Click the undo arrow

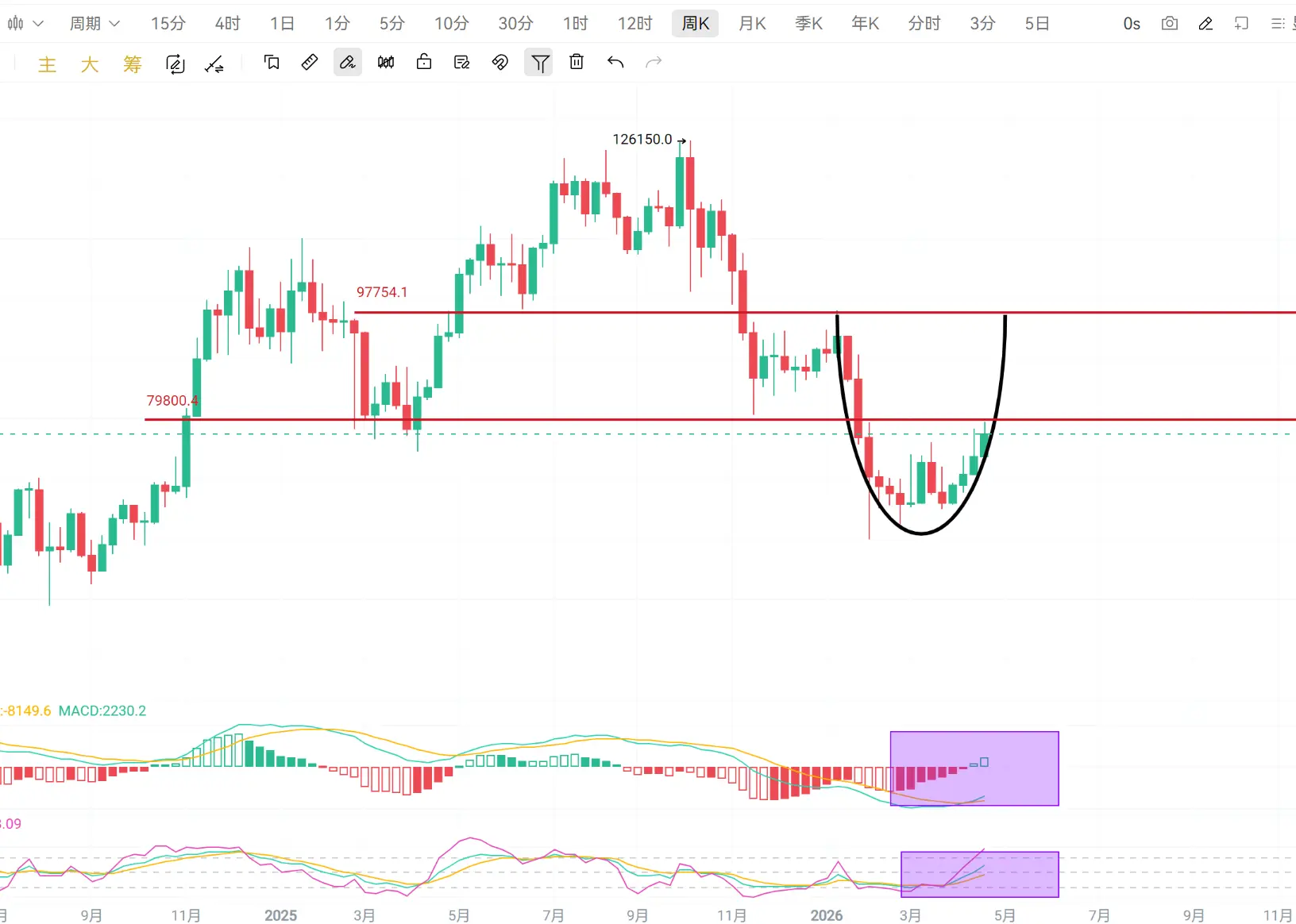pyautogui.click(x=615, y=62)
